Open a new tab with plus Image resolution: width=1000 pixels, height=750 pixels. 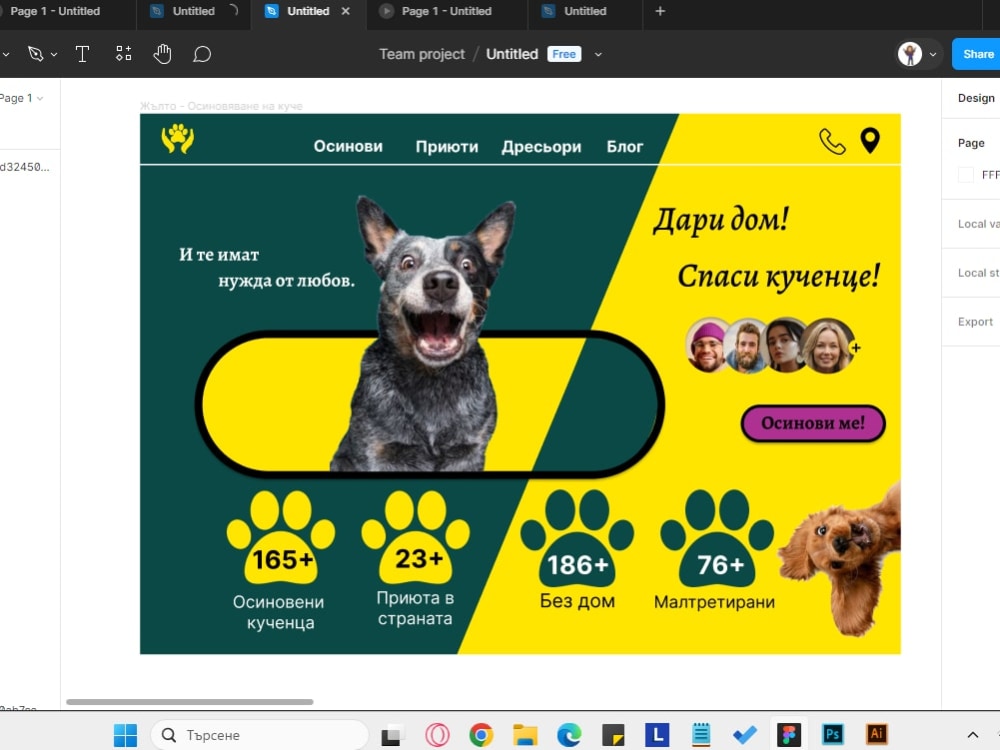click(x=660, y=11)
